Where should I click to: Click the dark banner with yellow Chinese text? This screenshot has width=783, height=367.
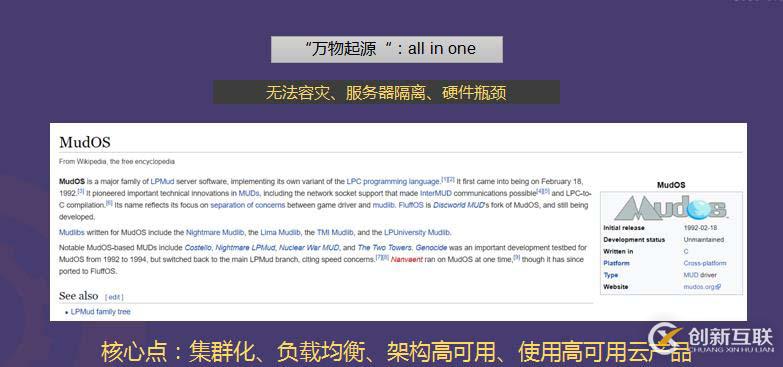(386, 92)
